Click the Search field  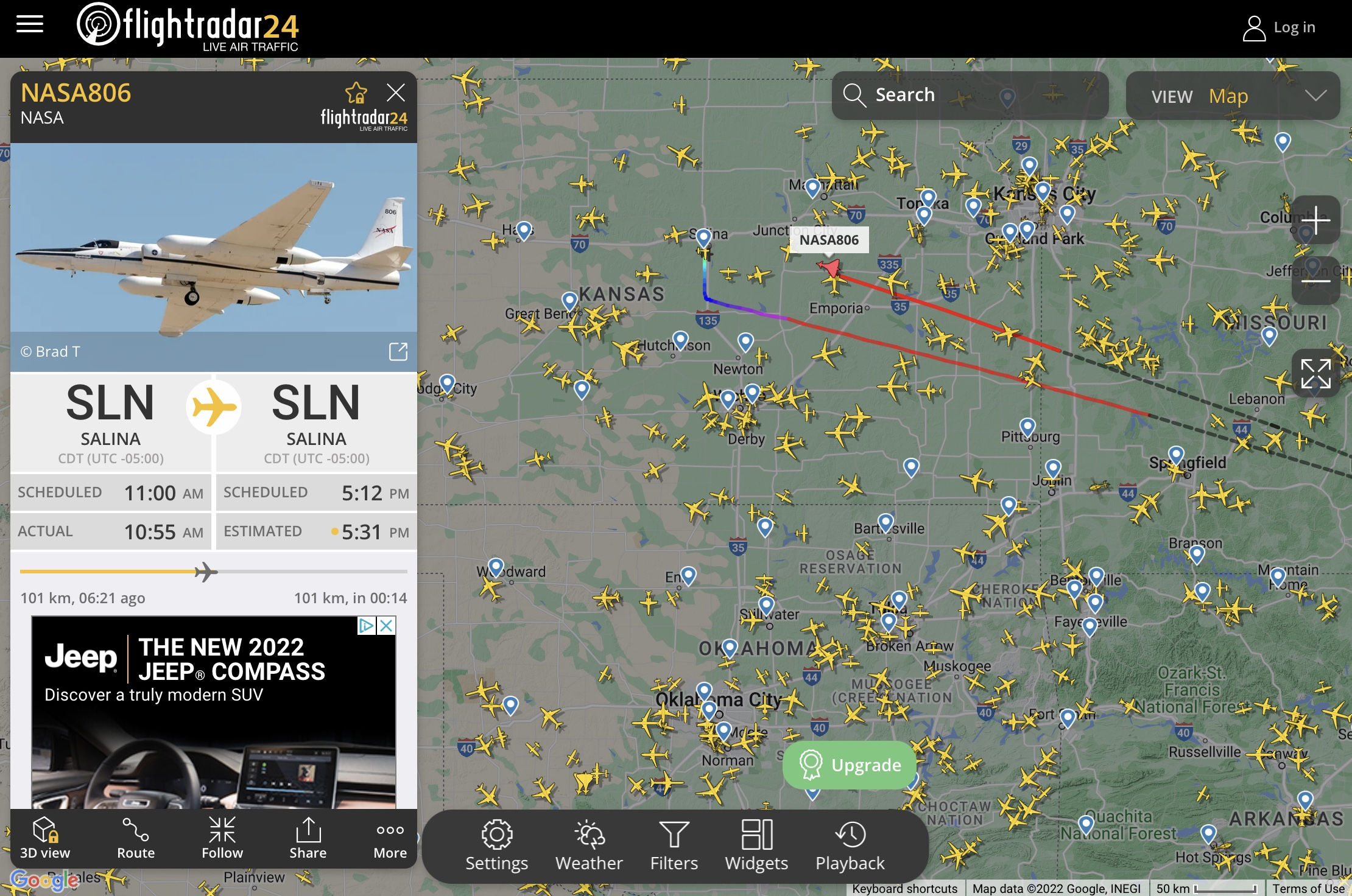pyautogui.click(x=970, y=96)
